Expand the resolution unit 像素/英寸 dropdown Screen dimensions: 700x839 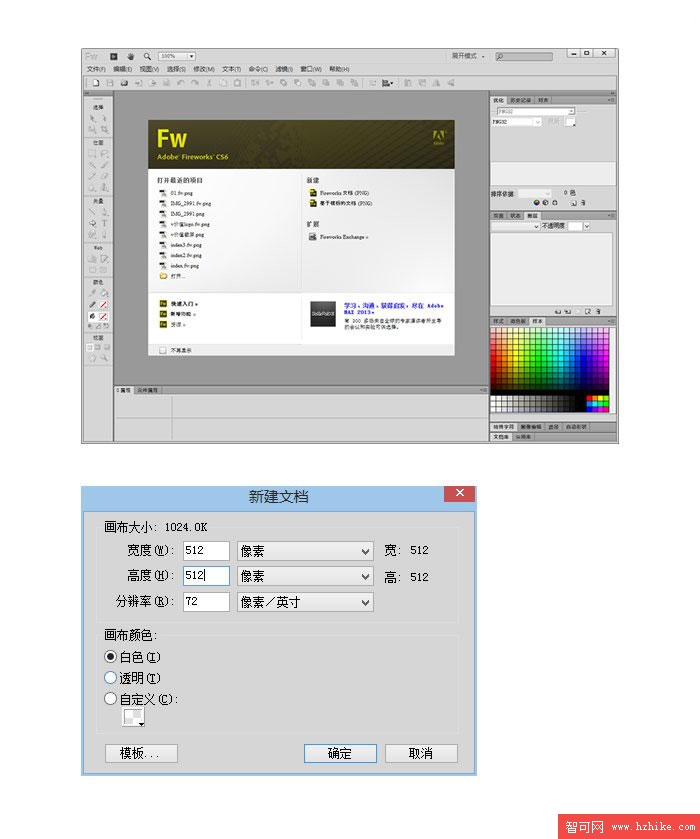(305, 603)
